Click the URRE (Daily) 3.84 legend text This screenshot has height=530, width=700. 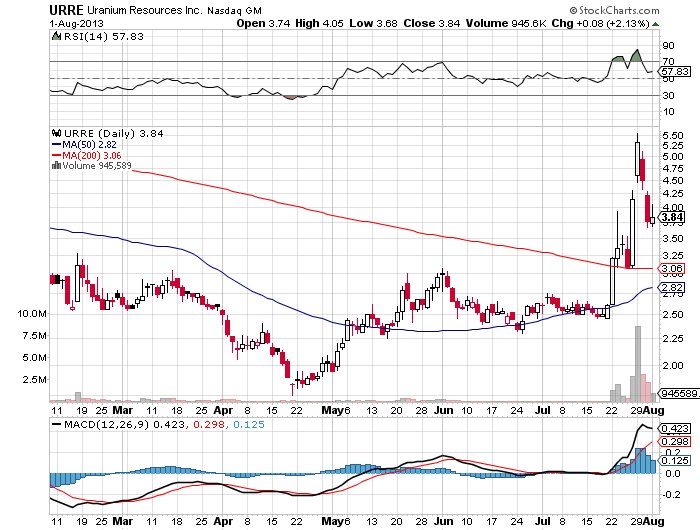(x=114, y=133)
